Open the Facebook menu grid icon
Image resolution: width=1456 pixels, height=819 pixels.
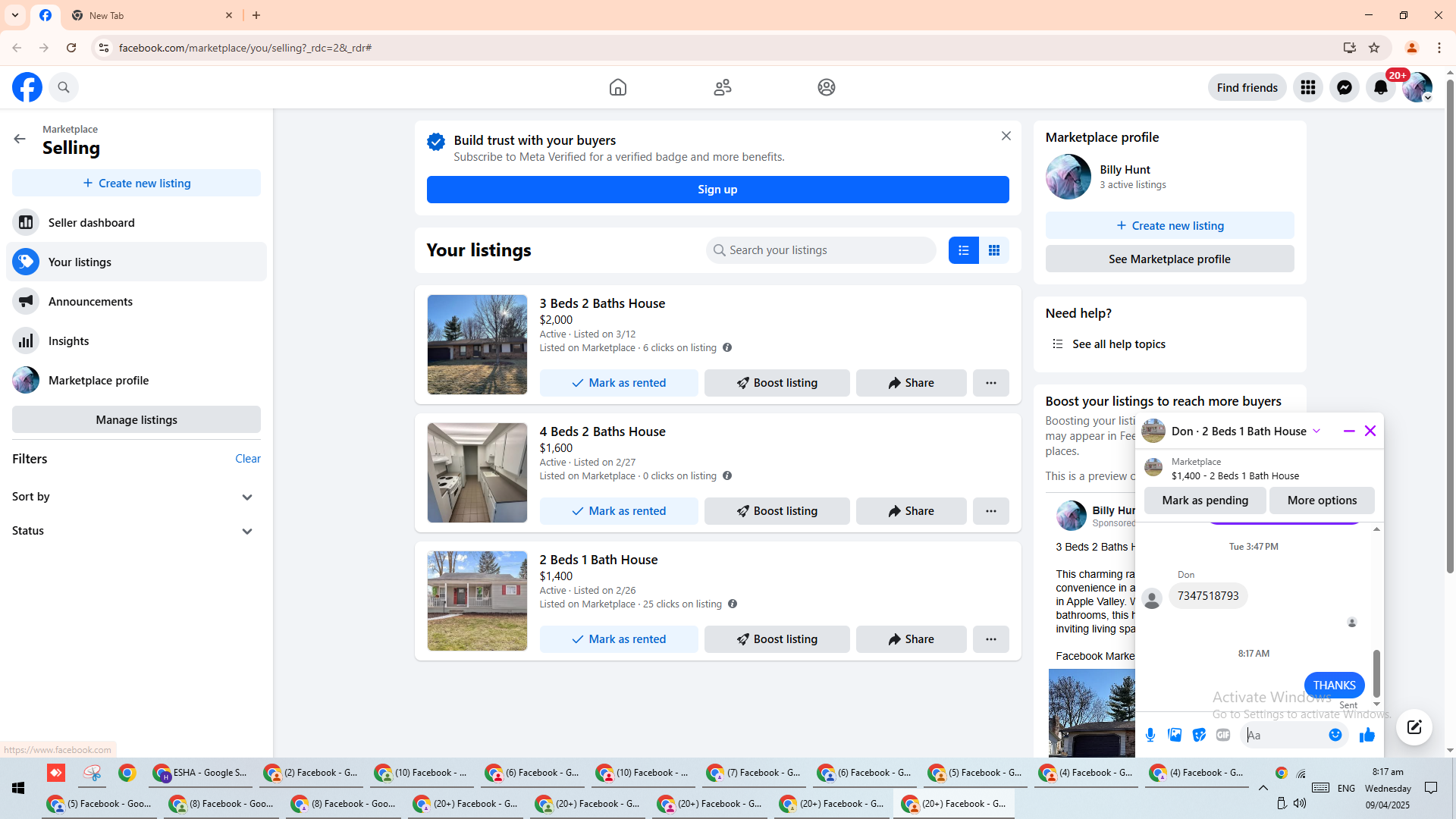[x=1308, y=87]
